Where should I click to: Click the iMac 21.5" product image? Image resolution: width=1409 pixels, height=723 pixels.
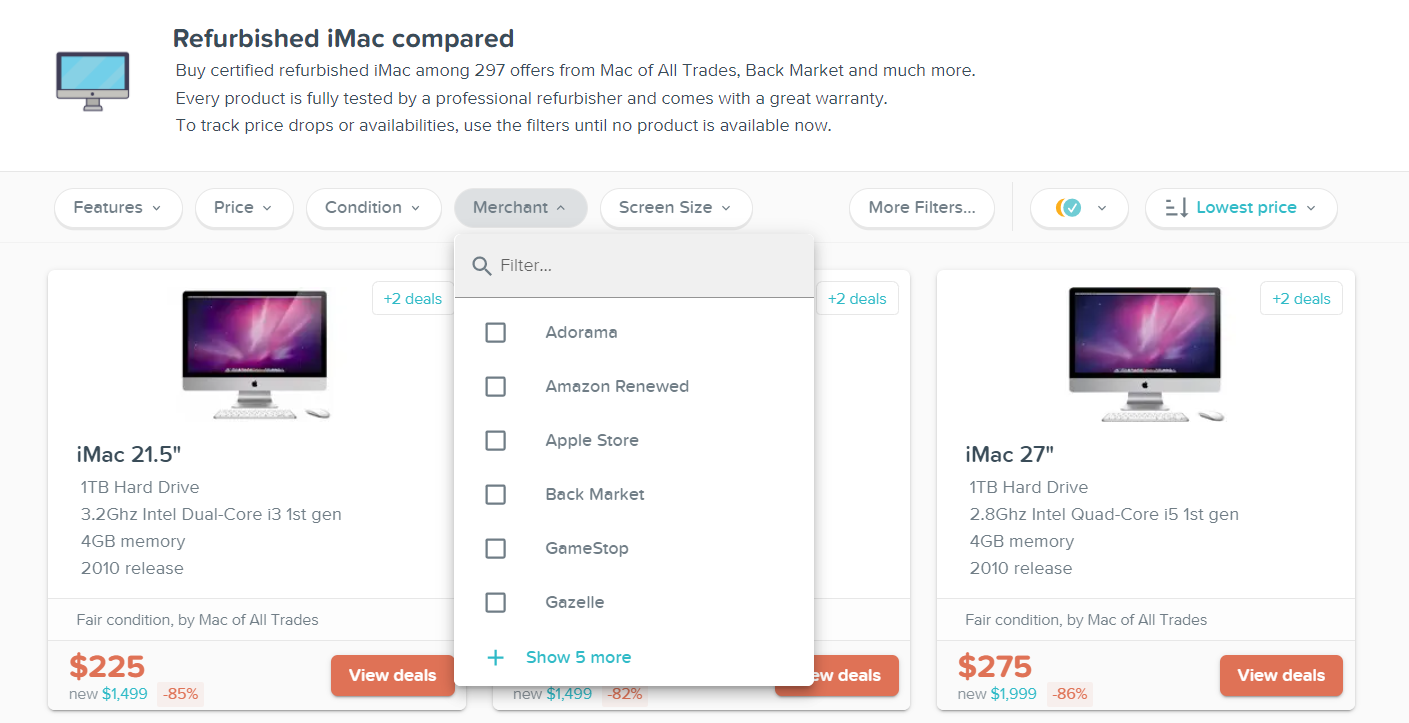255,354
